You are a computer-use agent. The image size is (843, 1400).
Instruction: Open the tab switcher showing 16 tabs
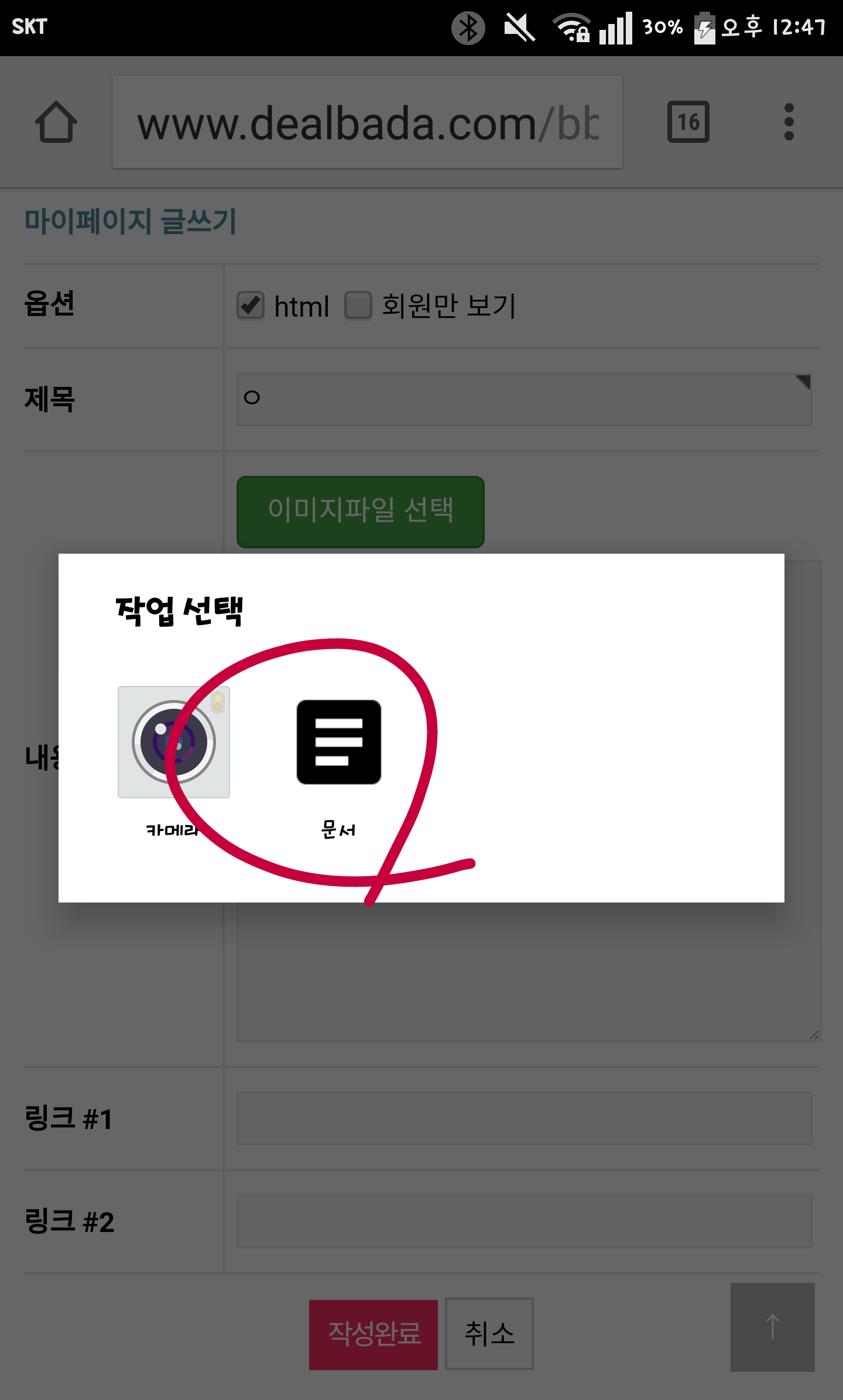click(x=688, y=122)
